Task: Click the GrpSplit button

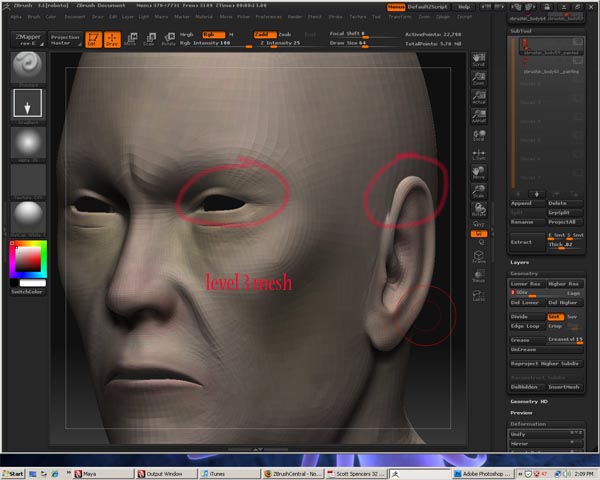Action: [565, 212]
